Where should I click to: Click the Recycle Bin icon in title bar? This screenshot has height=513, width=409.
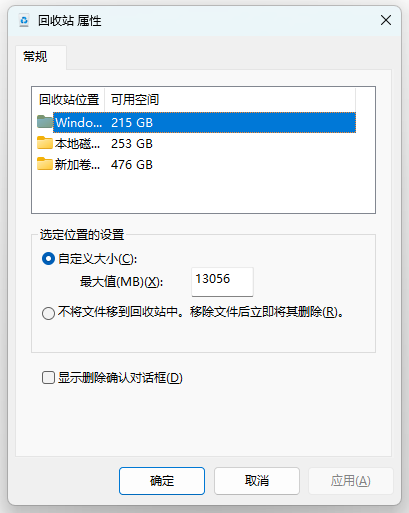point(24,21)
